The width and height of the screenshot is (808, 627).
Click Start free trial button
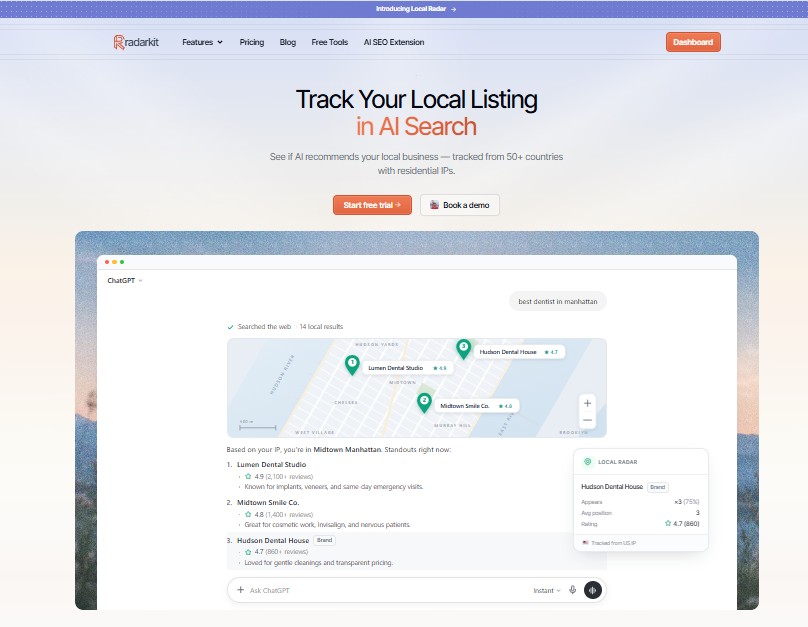(x=372, y=205)
